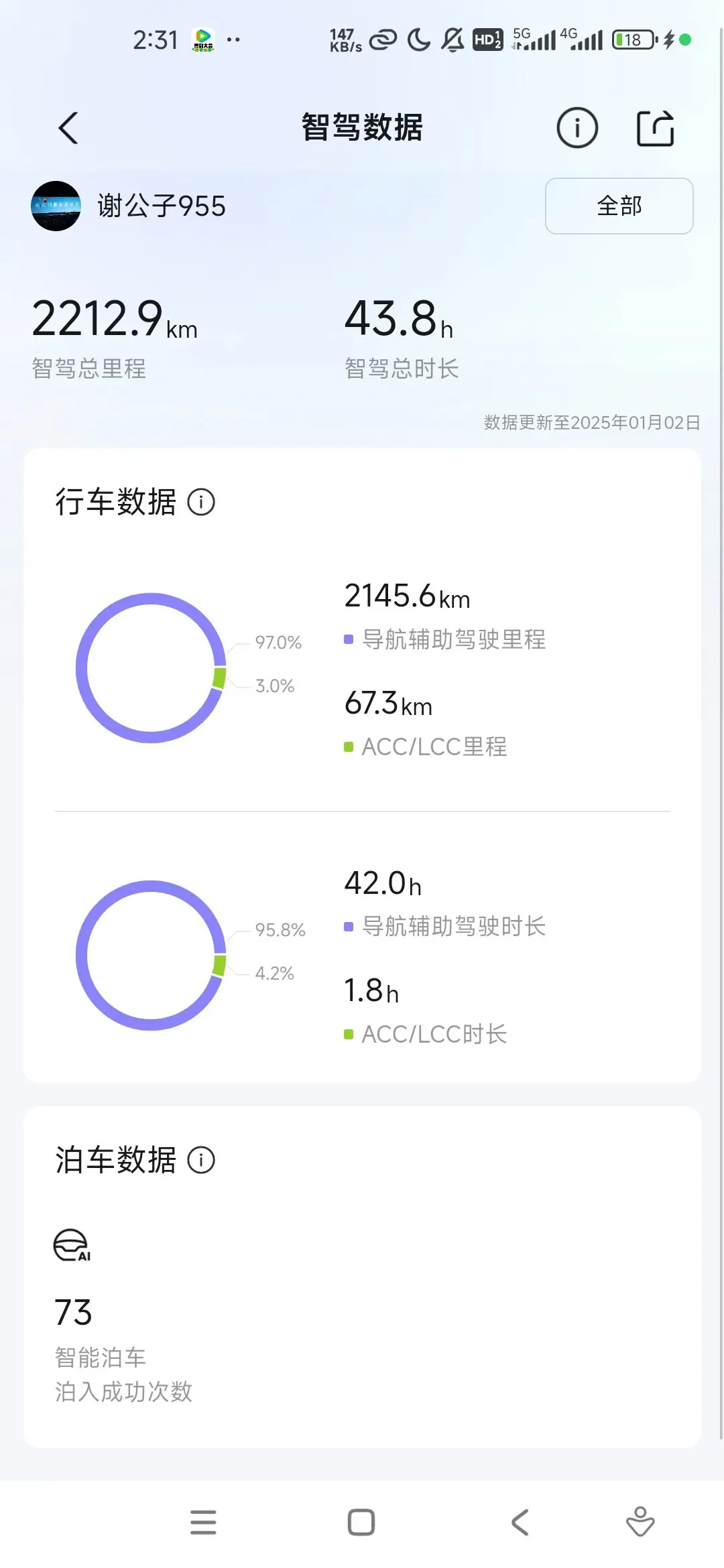Tap the duration donut chart

[151, 955]
